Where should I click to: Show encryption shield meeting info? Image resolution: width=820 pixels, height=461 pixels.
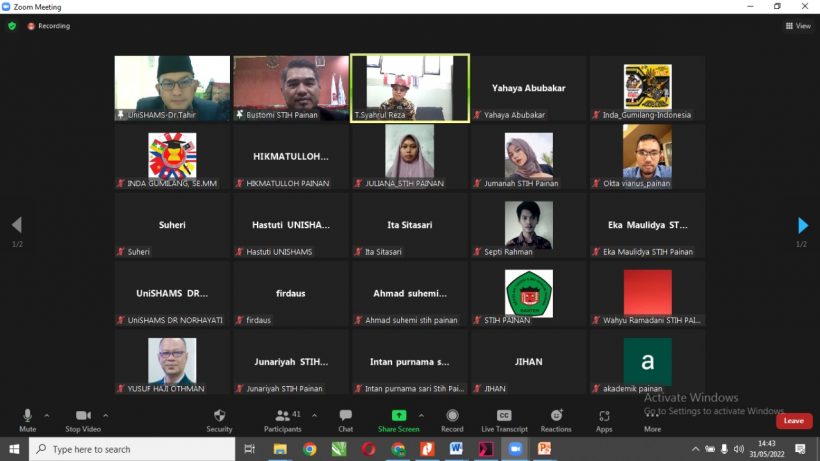[x=12, y=26]
